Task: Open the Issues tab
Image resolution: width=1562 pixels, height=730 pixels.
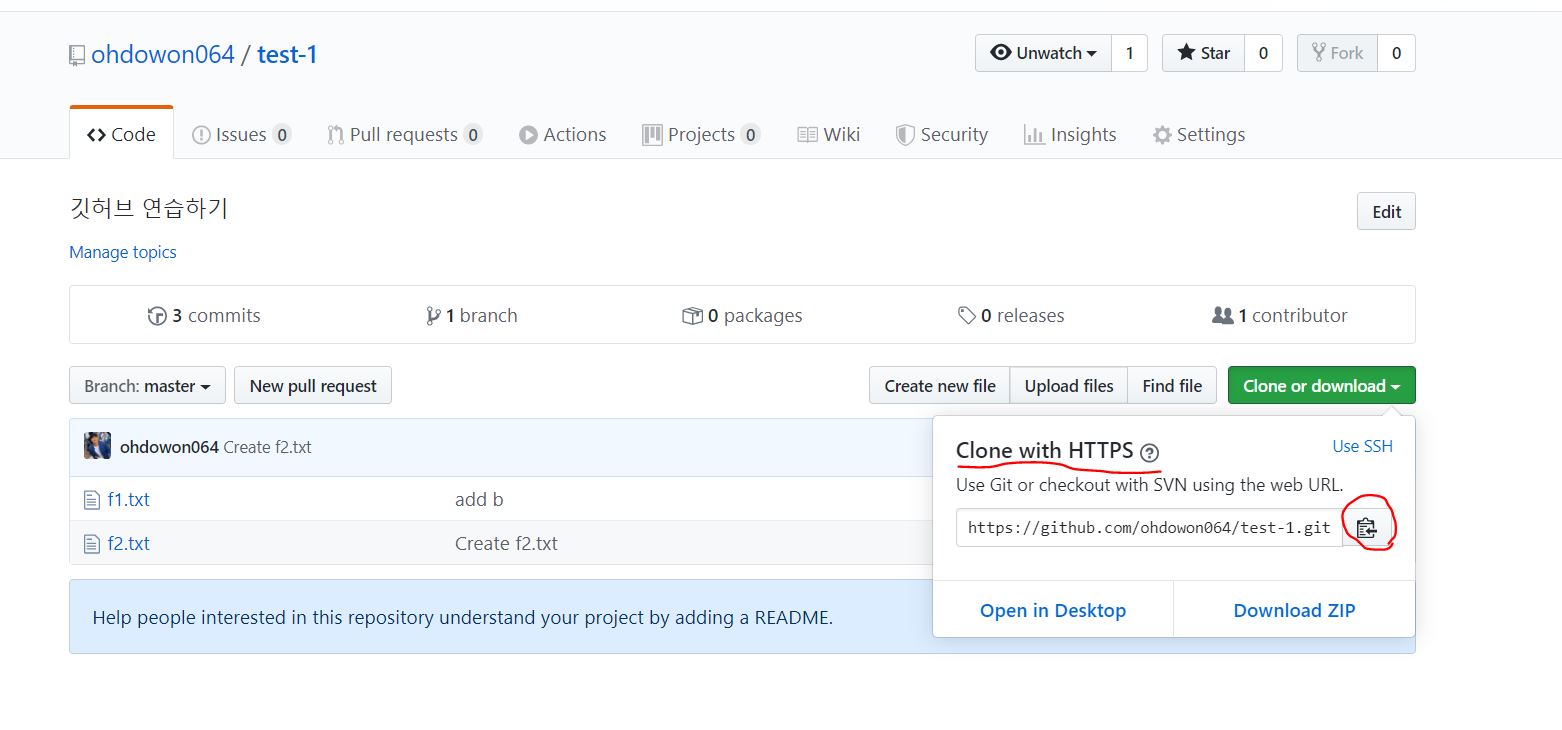Action: pyautogui.click(x=241, y=134)
